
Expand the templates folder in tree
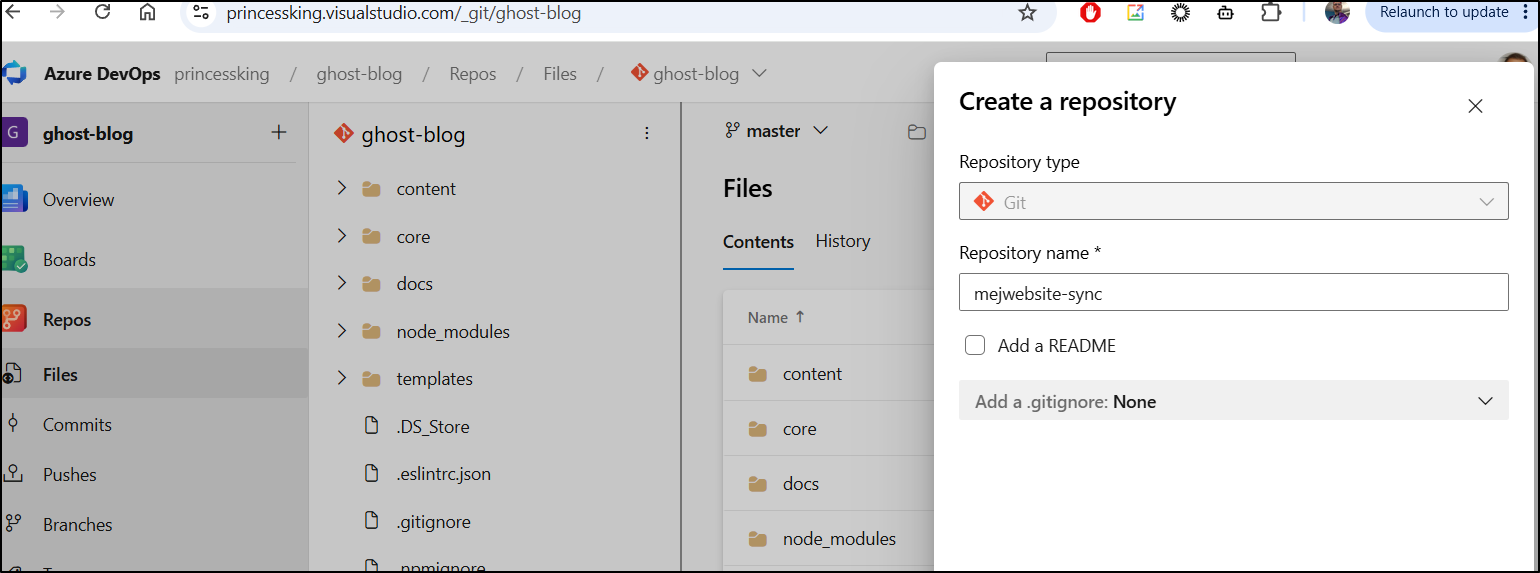coord(341,378)
